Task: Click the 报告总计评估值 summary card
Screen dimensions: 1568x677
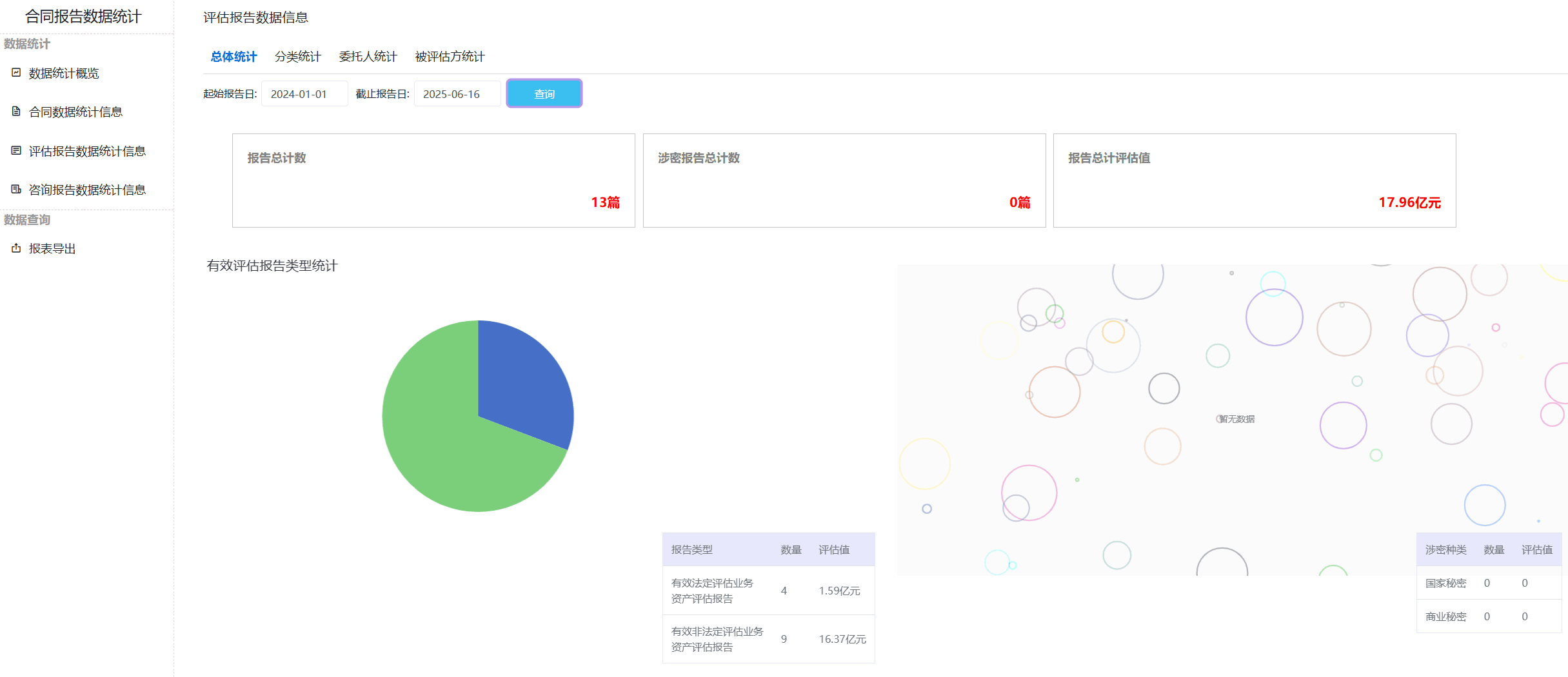Action: tap(1254, 181)
